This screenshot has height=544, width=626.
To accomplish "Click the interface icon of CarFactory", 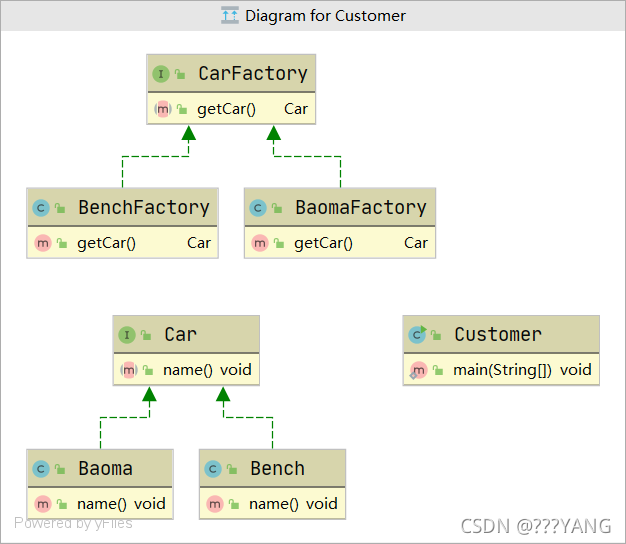I will (161, 74).
